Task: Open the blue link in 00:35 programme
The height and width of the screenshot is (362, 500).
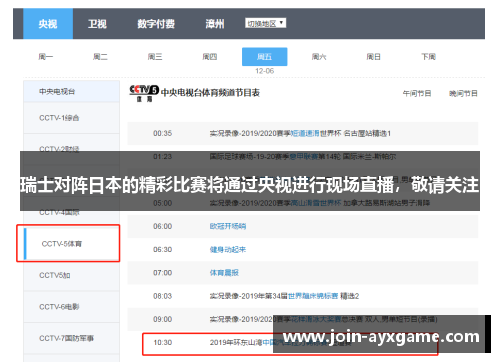Action: (305, 133)
